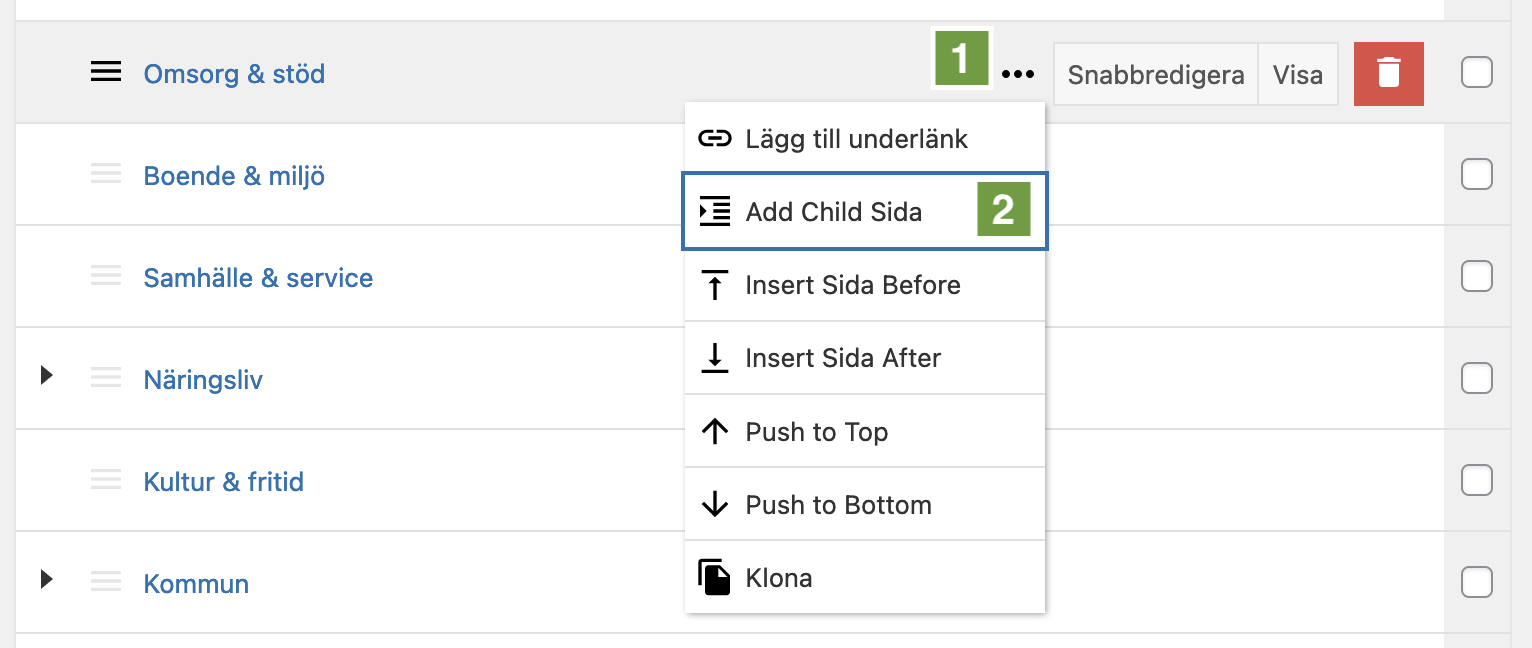Viewport: 1532px width, 648px height.
Task: Tick the checkbox for Omsorg & stöd row
Action: pos(1477,73)
